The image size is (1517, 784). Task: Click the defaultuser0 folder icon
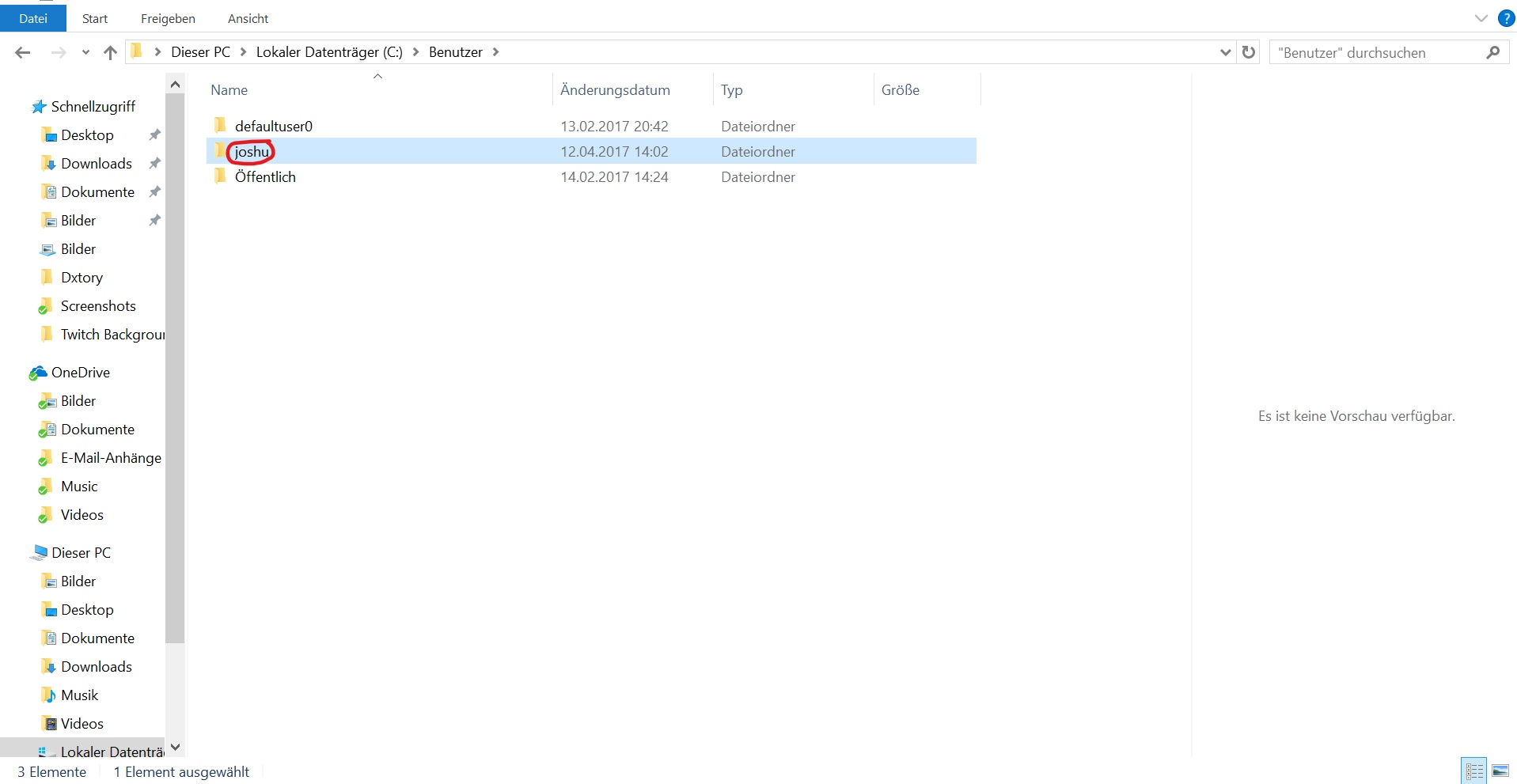click(x=221, y=125)
